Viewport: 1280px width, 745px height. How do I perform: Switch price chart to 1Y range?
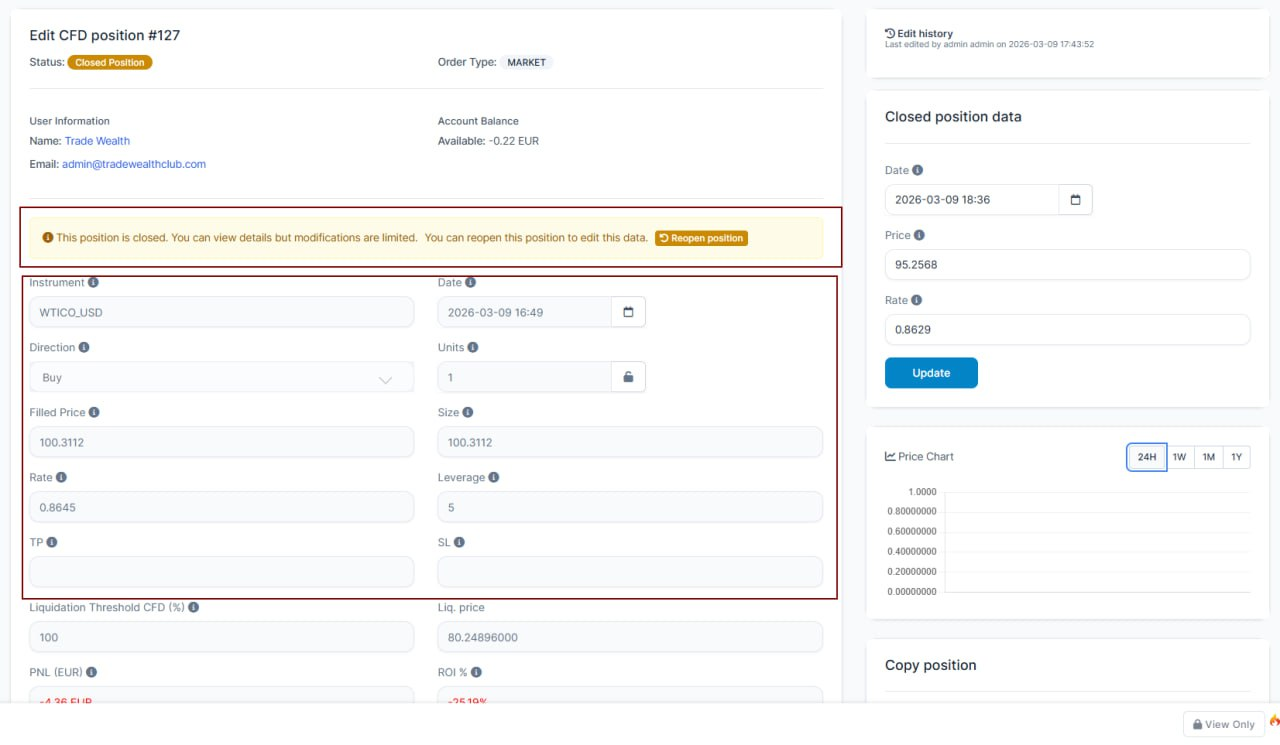[x=1236, y=457]
